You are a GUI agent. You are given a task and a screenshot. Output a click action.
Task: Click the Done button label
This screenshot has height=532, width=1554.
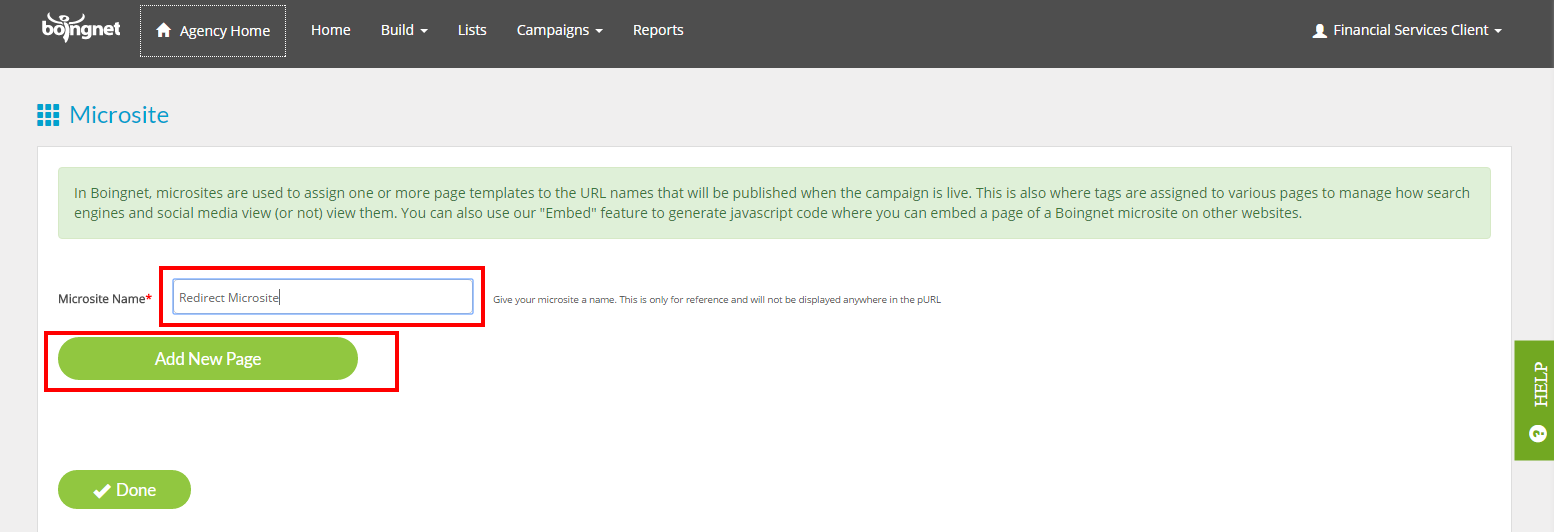coord(136,490)
